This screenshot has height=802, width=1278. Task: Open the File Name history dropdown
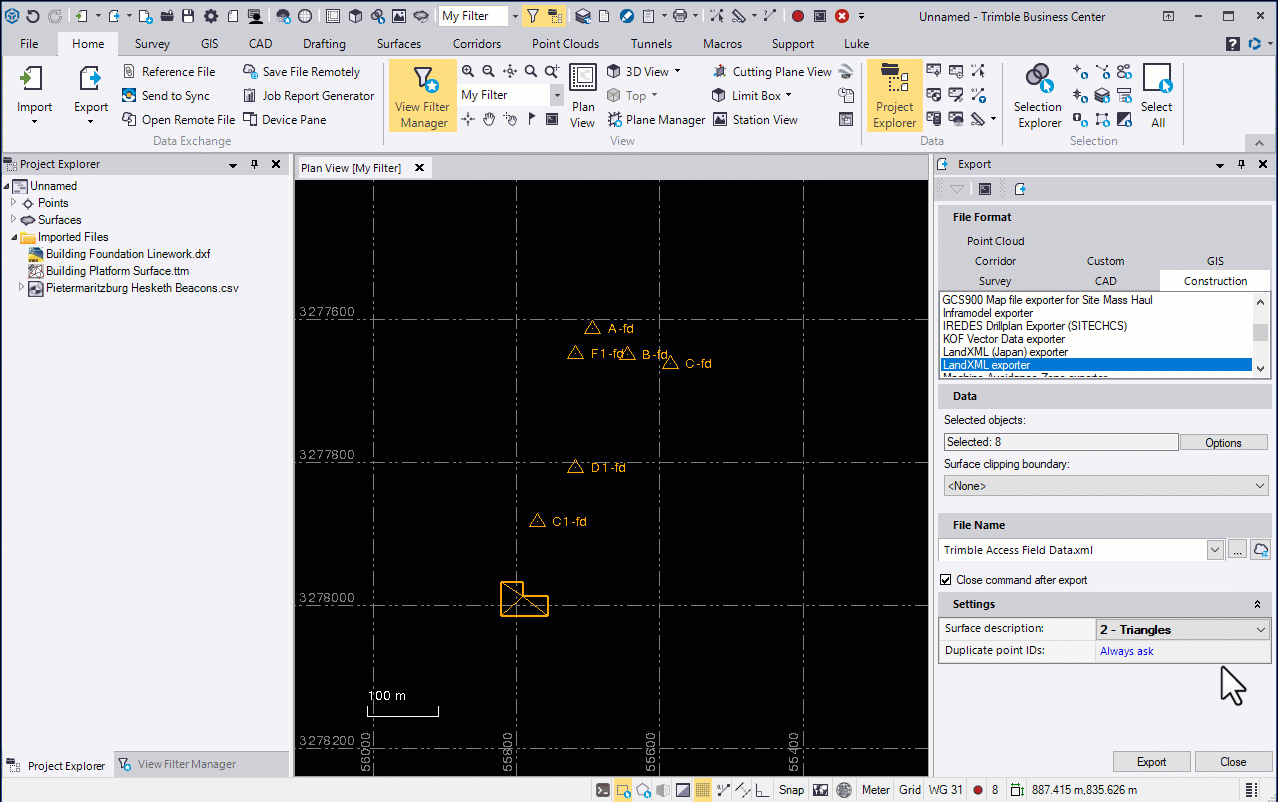1215,550
